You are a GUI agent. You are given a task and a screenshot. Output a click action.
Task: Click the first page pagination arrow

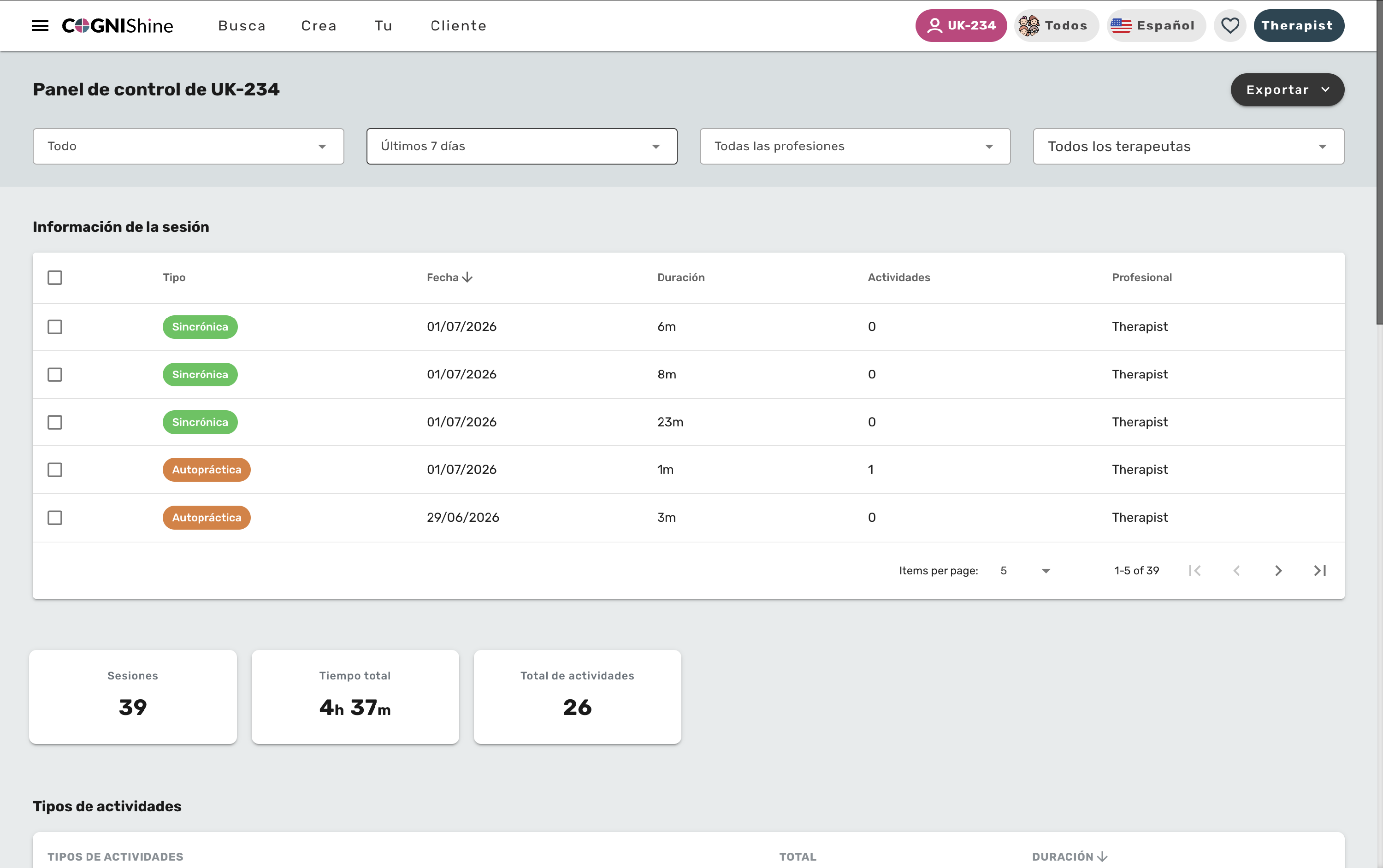1195,571
